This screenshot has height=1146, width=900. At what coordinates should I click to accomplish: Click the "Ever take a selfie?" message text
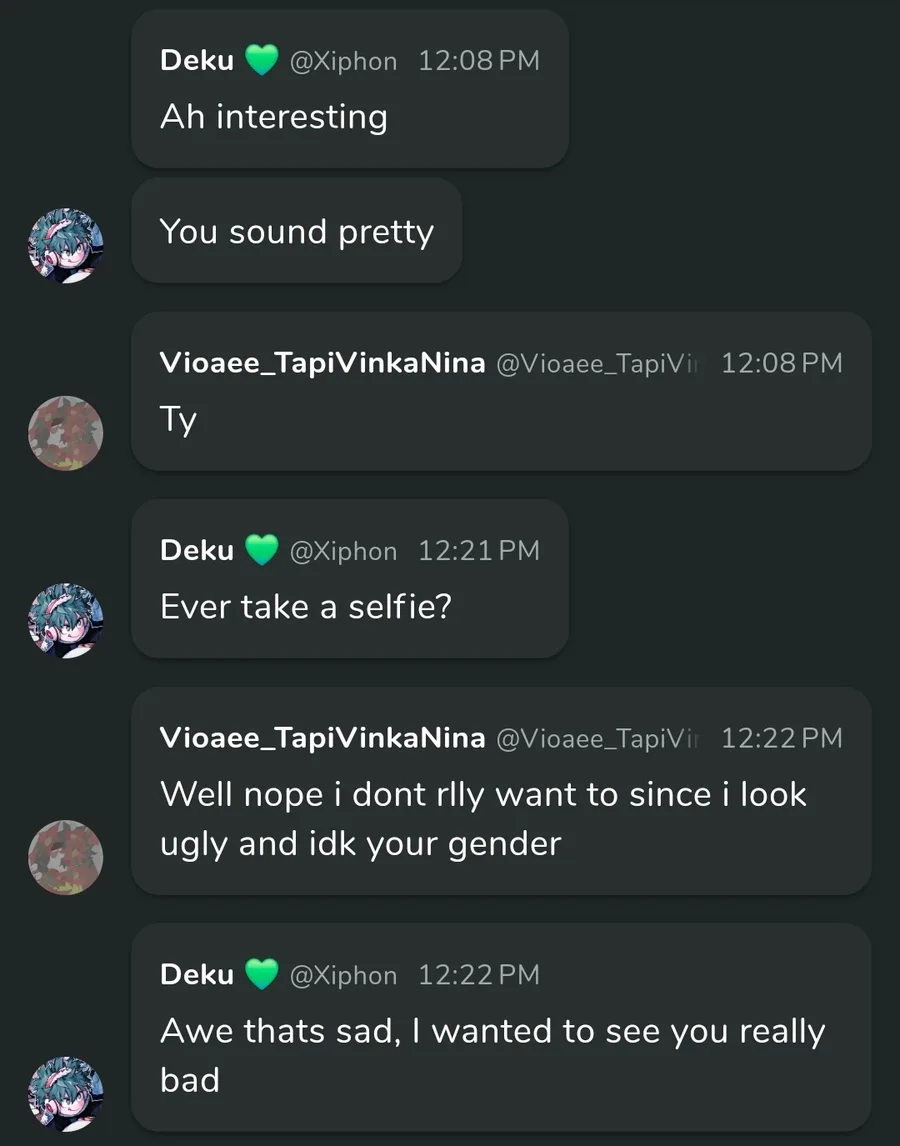[306, 607]
